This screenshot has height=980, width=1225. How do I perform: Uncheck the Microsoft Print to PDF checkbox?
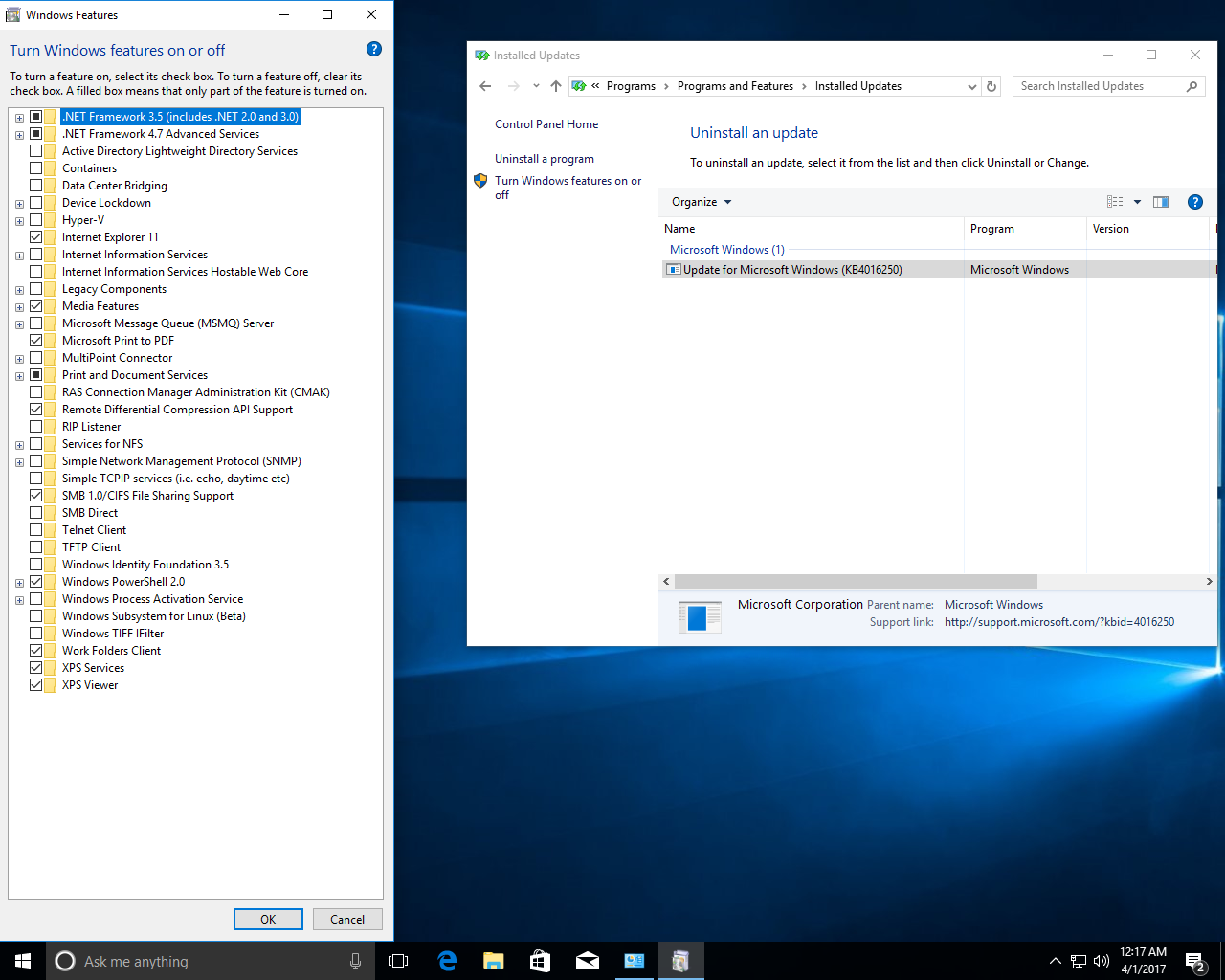tap(35, 341)
